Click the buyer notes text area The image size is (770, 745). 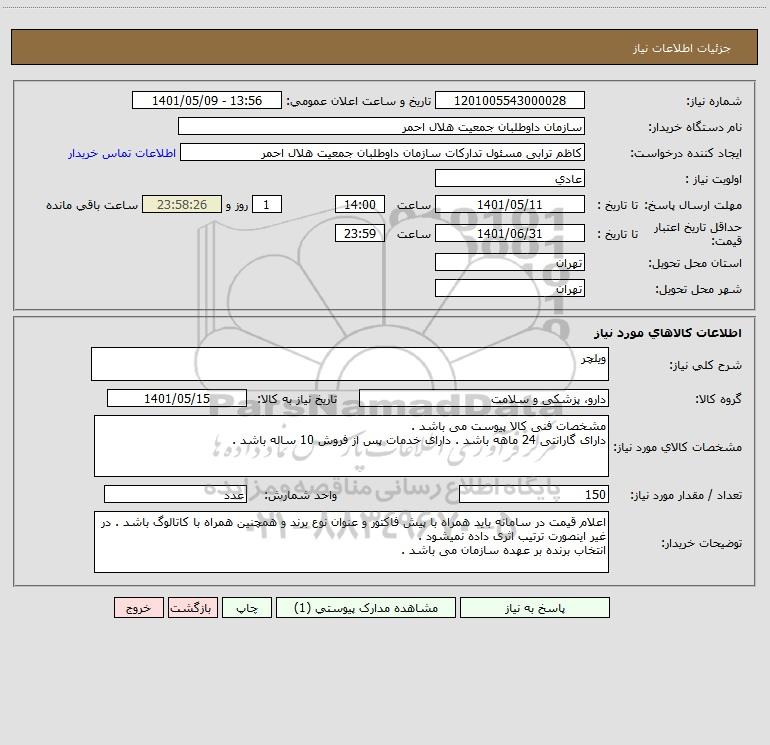point(351,542)
